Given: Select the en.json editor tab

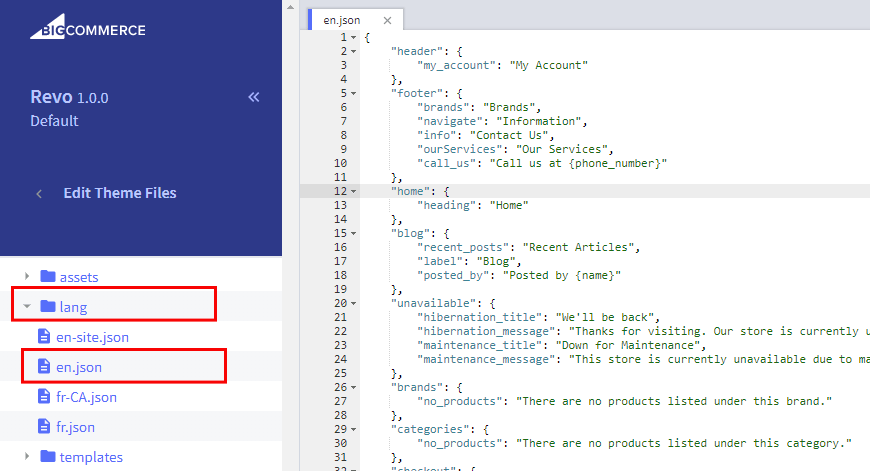Looking at the screenshot, I should tap(341, 20).
